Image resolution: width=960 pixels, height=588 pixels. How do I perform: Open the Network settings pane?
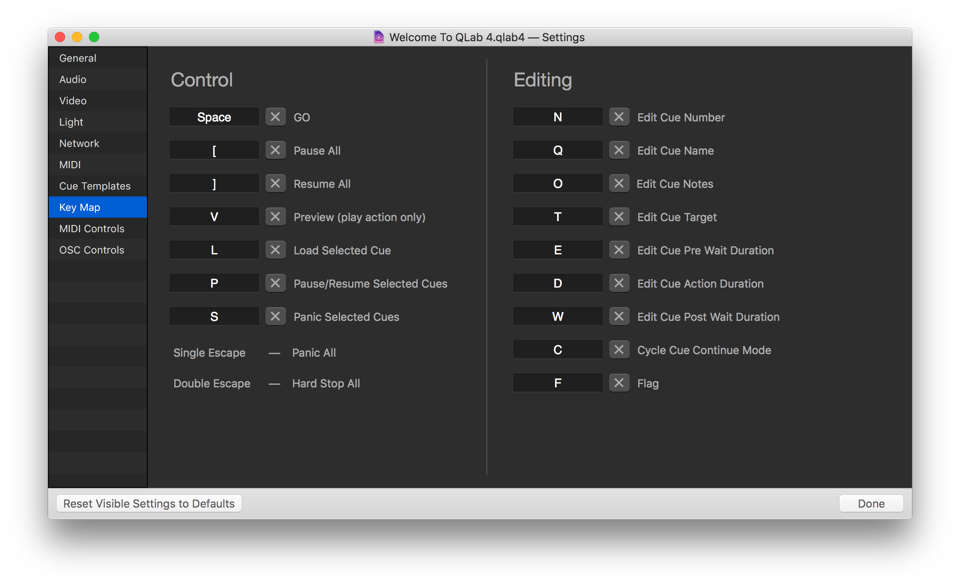tap(79, 144)
